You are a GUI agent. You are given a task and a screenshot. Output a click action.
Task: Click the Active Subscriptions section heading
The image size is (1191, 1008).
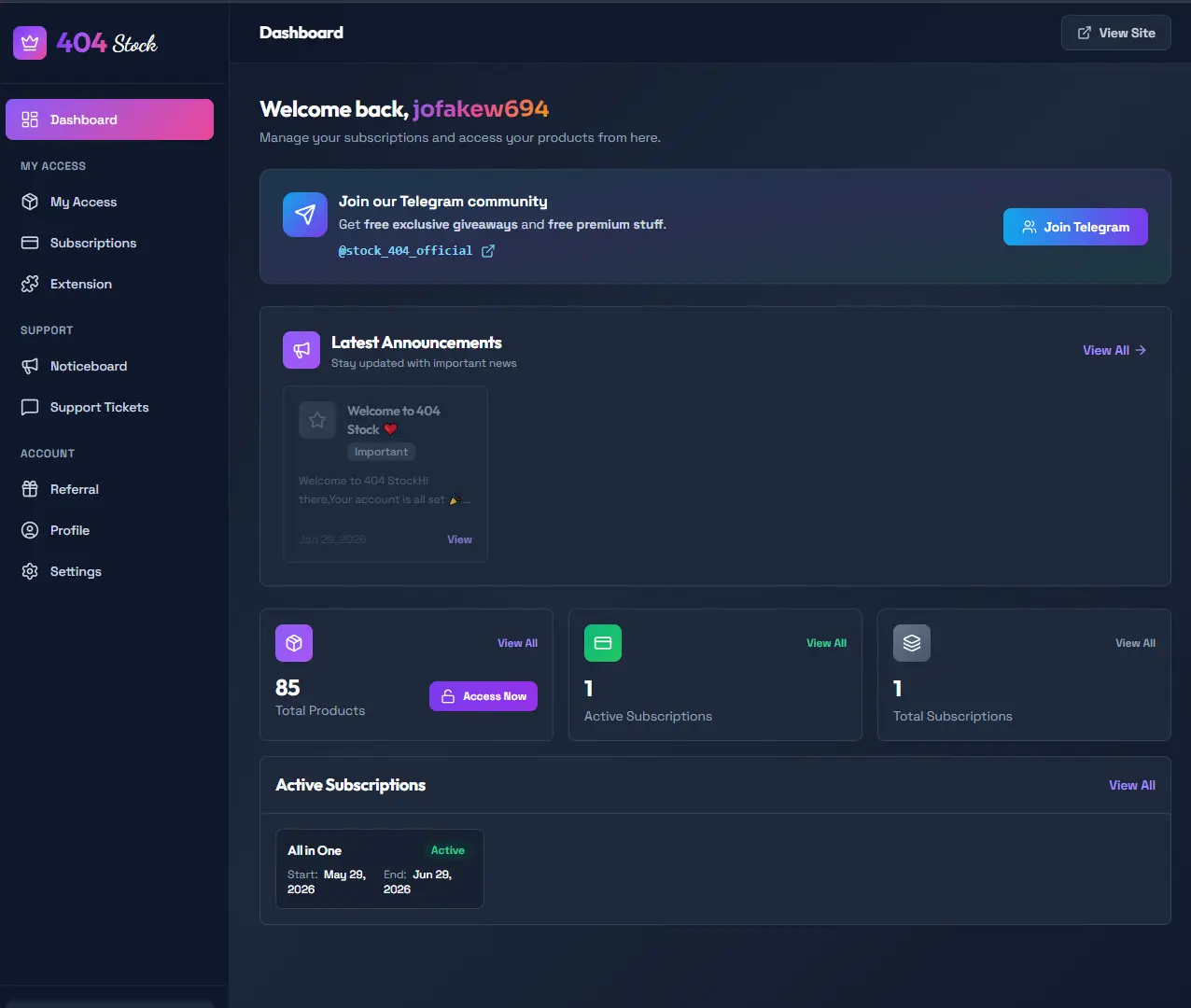tap(350, 785)
